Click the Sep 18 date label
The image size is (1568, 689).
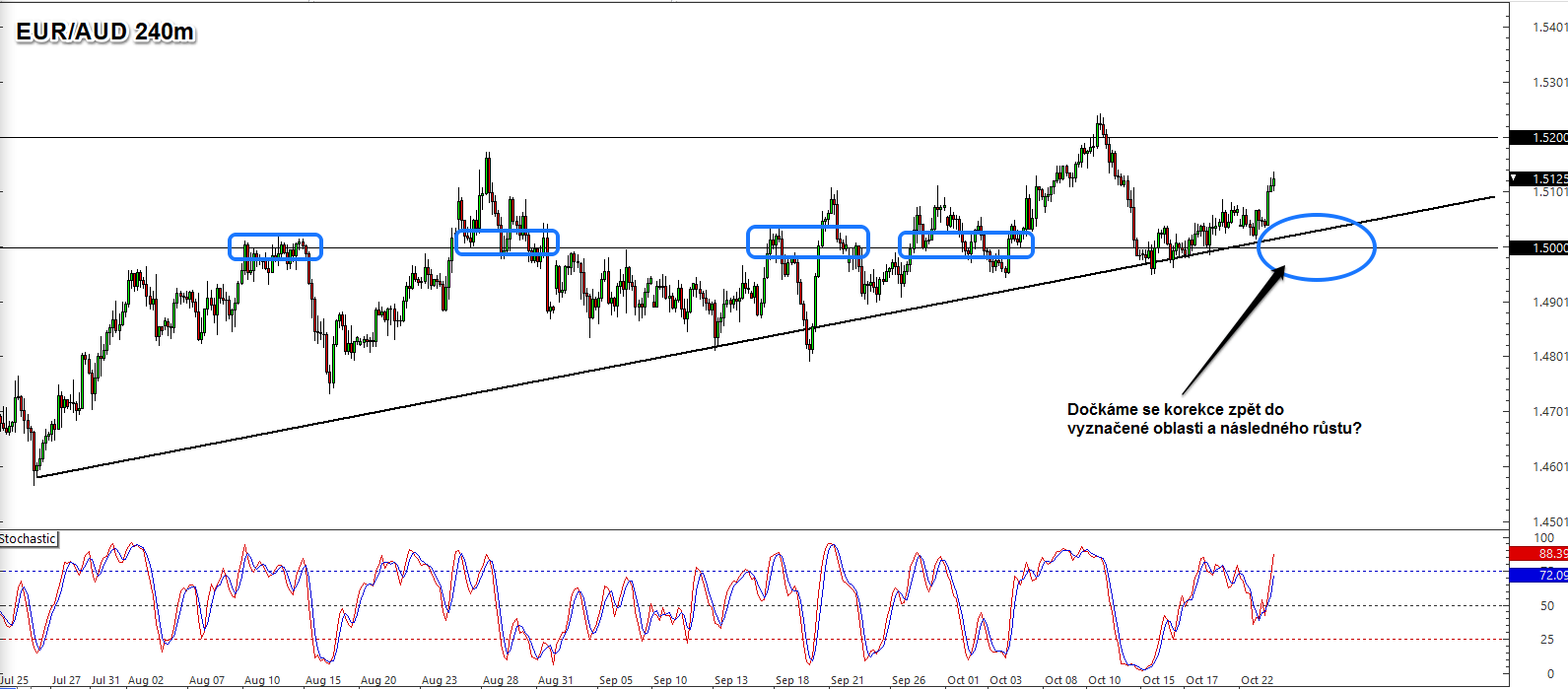pos(792,680)
